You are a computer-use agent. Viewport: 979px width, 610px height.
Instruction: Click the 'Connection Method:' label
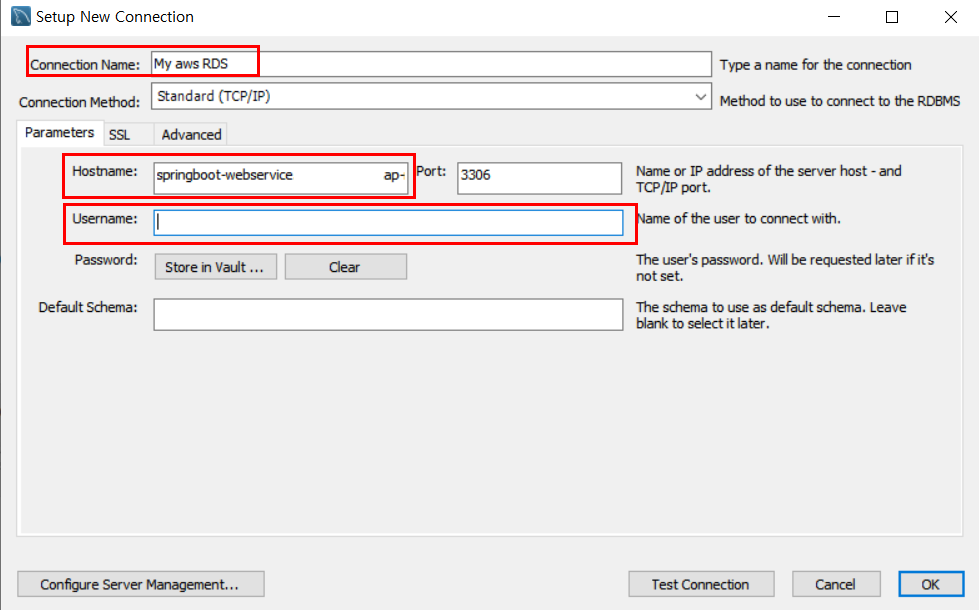click(79, 102)
